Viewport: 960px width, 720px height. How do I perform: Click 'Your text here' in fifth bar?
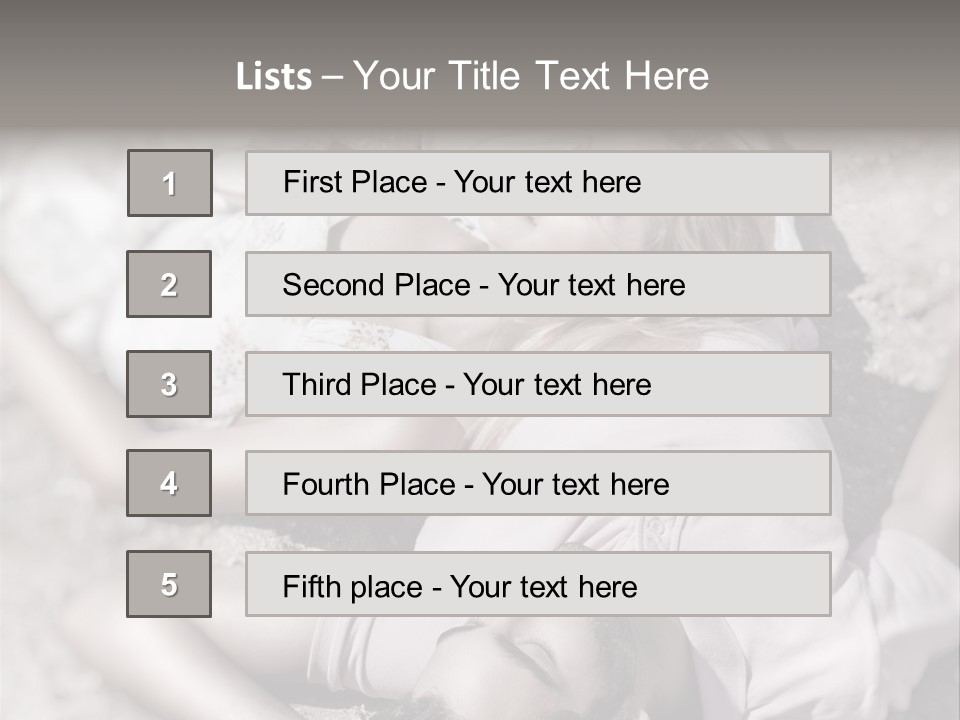click(544, 587)
